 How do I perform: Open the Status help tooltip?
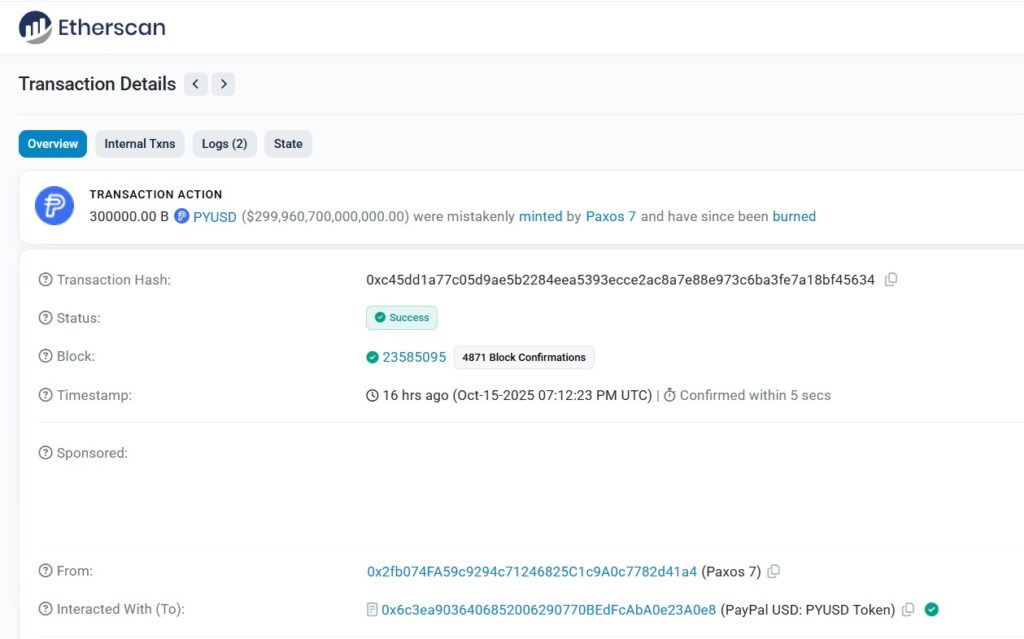pyautogui.click(x=45, y=318)
